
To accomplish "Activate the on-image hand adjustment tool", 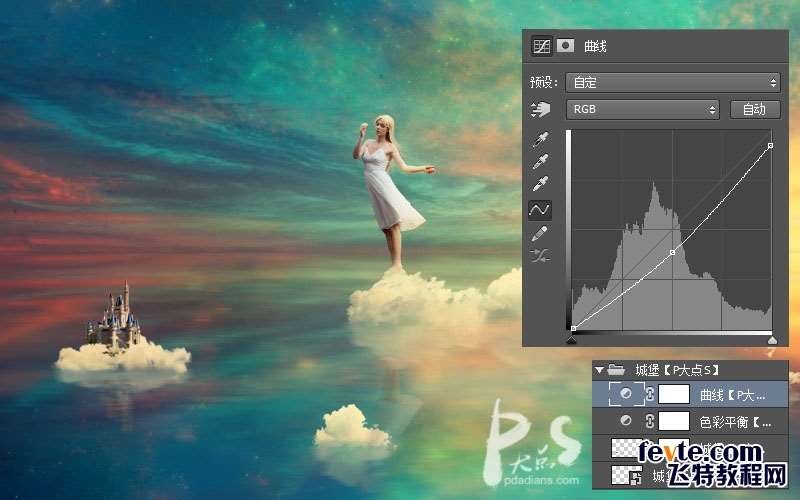I will tap(541, 109).
